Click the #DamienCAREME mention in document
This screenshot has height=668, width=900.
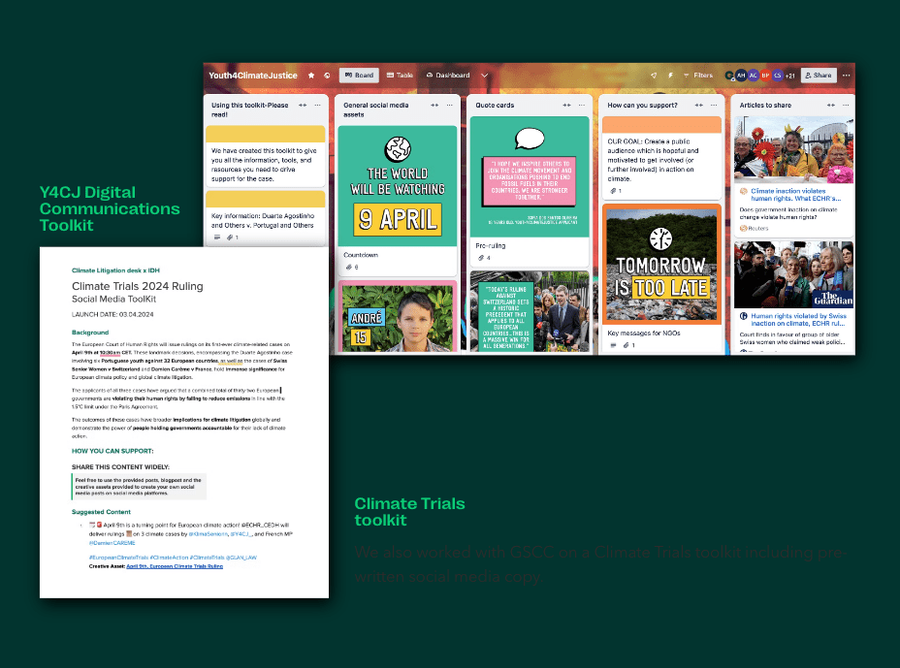point(112,542)
